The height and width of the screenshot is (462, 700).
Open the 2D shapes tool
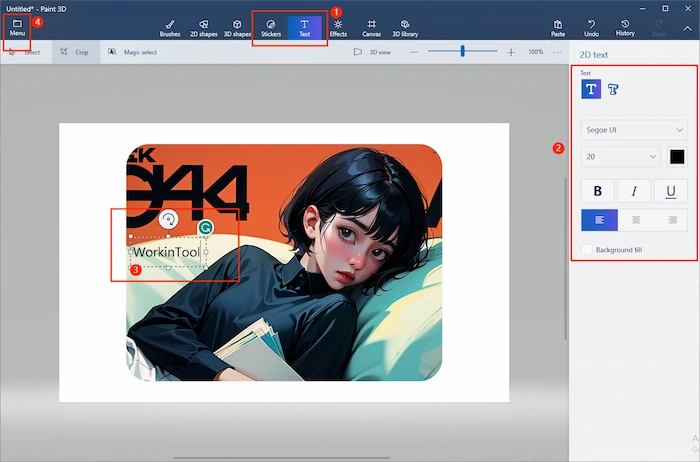(x=202, y=27)
